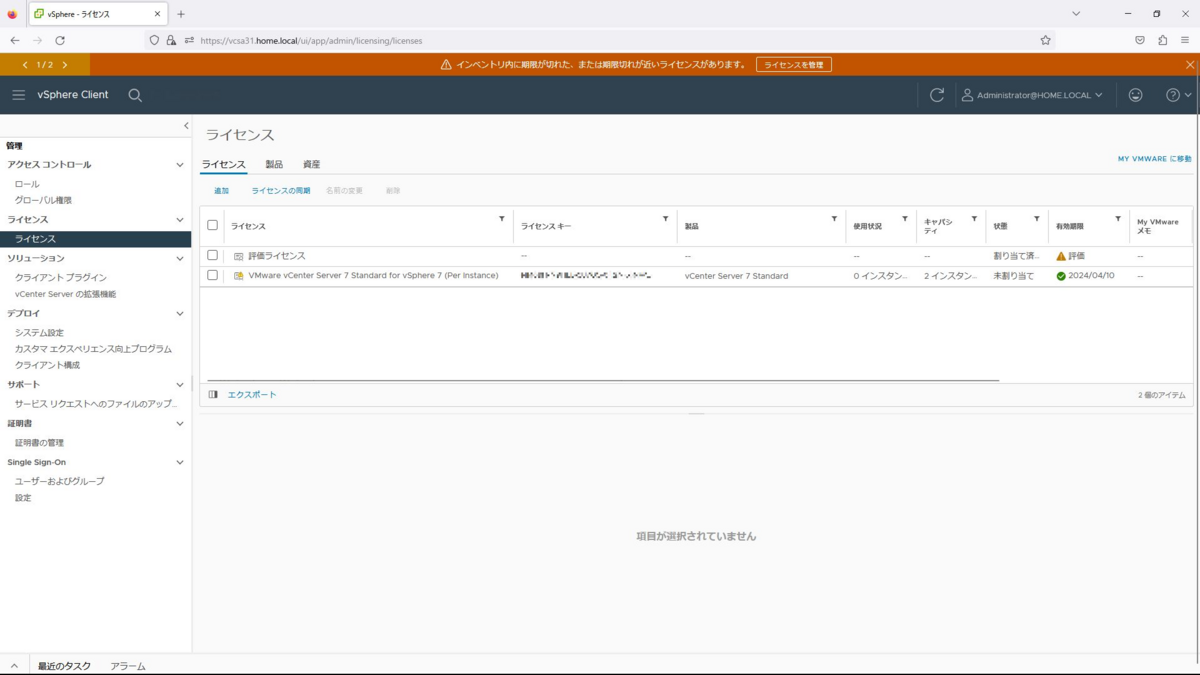Filter the 製品 column

click(x=835, y=218)
